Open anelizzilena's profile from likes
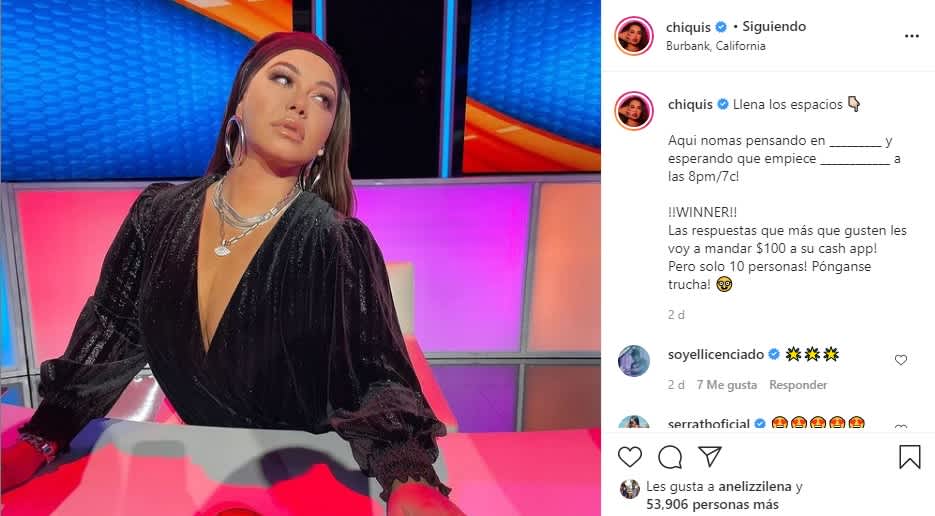This screenshot has width=935, height=516. (x=755, y=487)
